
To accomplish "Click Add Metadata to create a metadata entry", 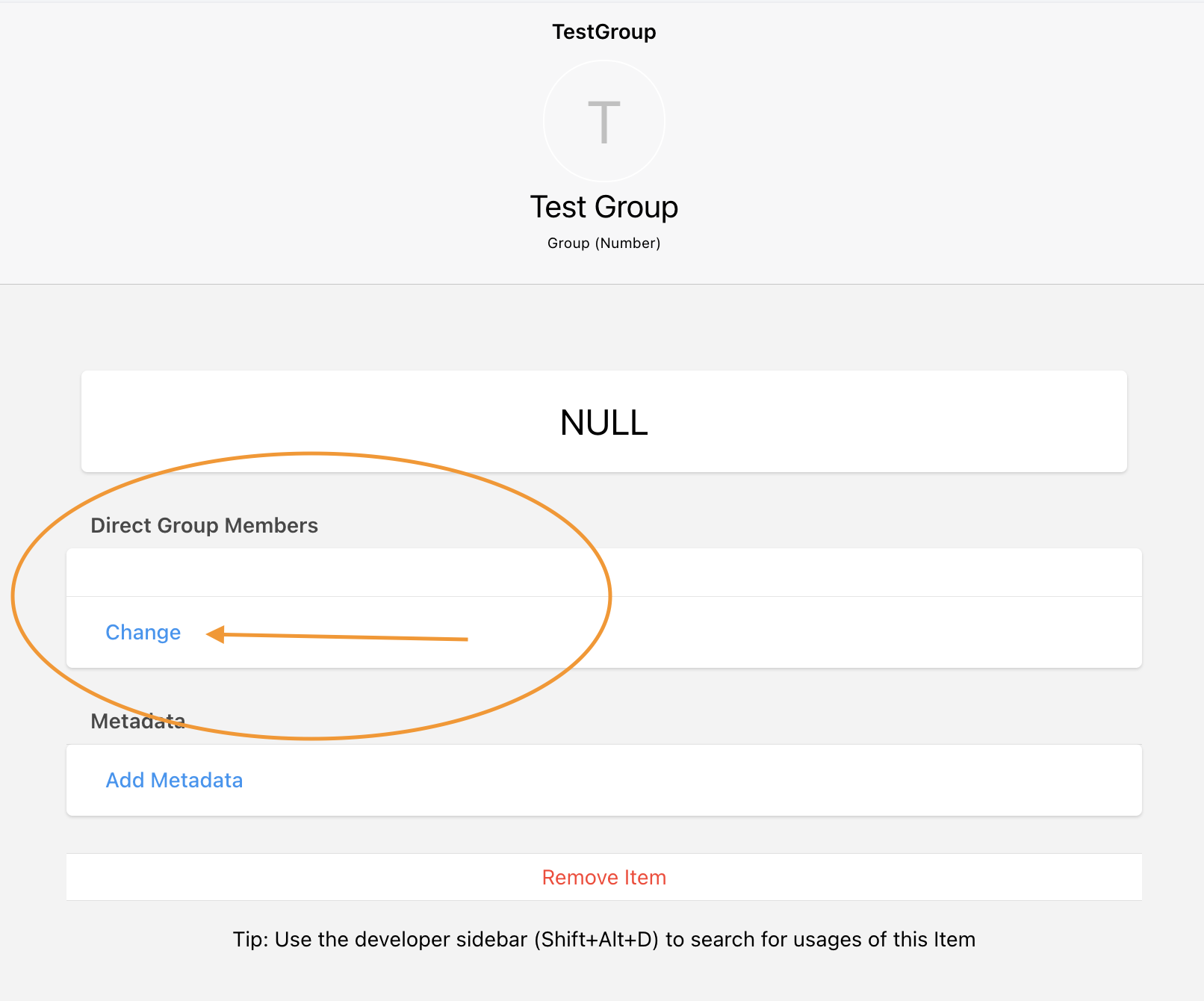I will click(x=173, y=779).
